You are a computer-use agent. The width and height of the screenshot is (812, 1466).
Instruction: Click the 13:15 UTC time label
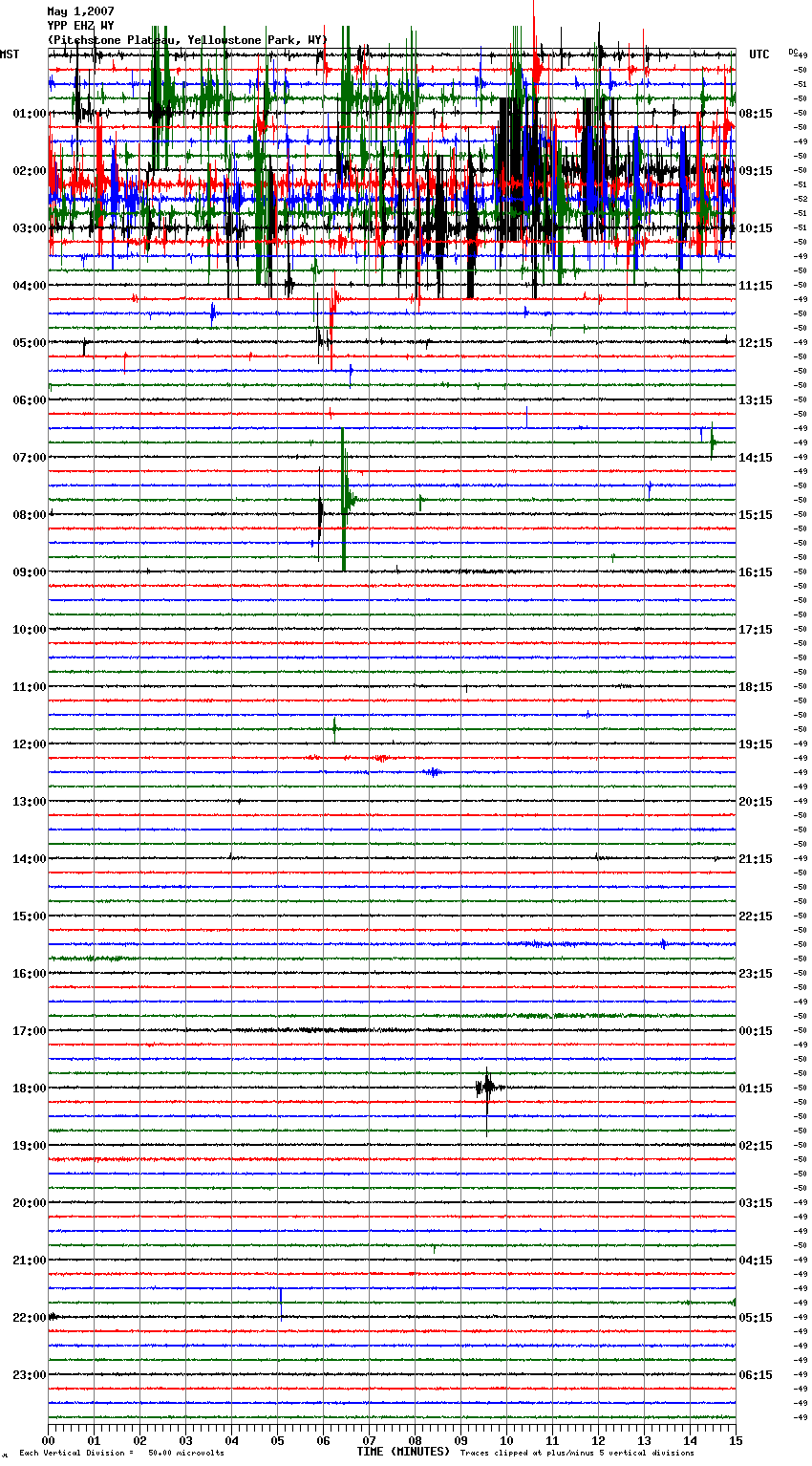756,400
